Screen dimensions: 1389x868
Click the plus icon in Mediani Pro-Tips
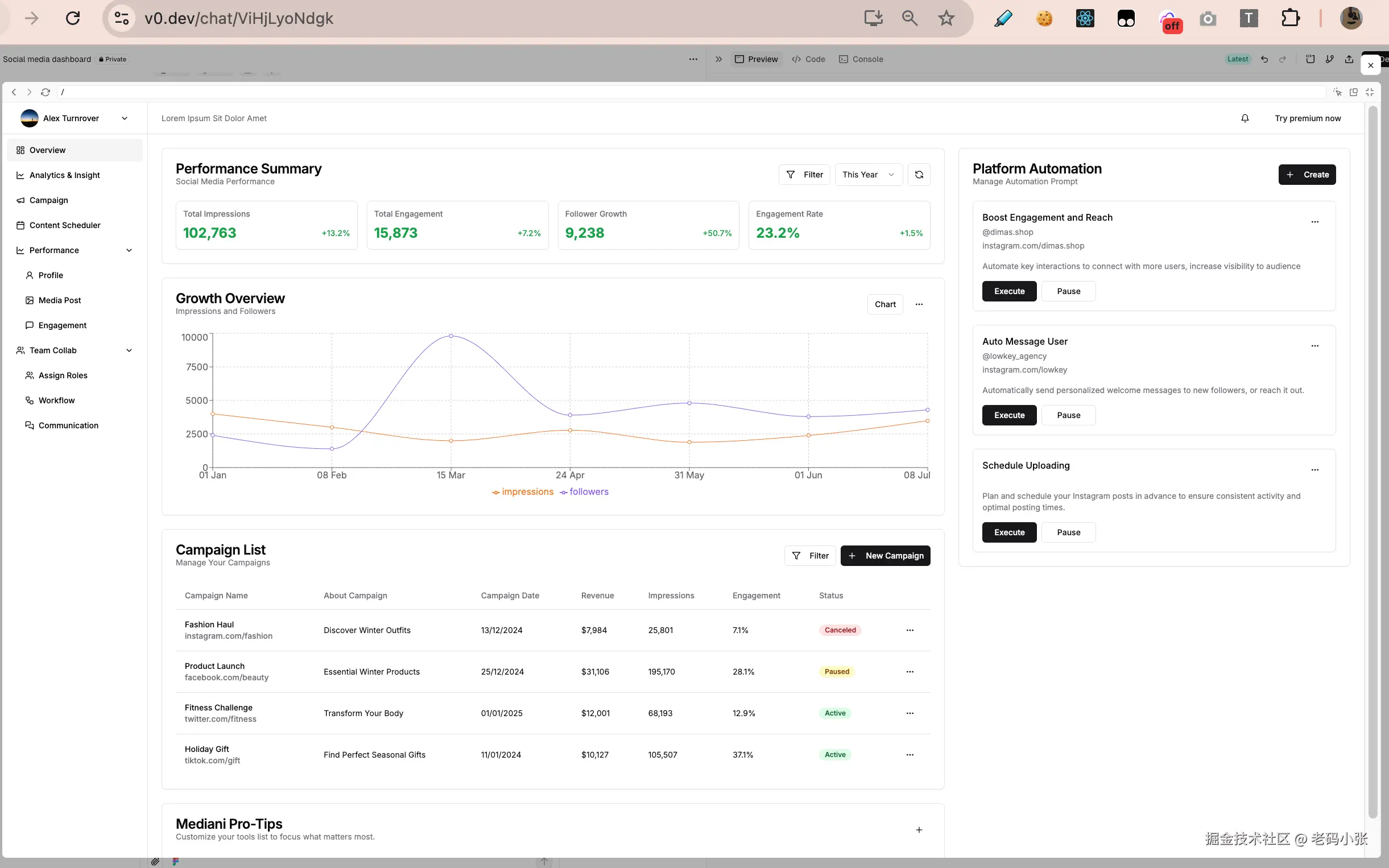point(919,829)
